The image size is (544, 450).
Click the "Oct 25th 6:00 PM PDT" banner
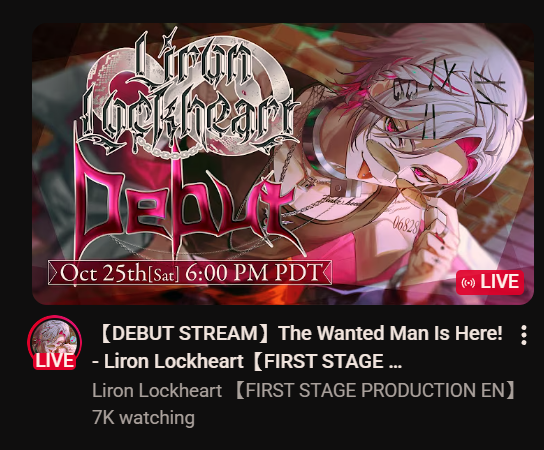(190, 273)
